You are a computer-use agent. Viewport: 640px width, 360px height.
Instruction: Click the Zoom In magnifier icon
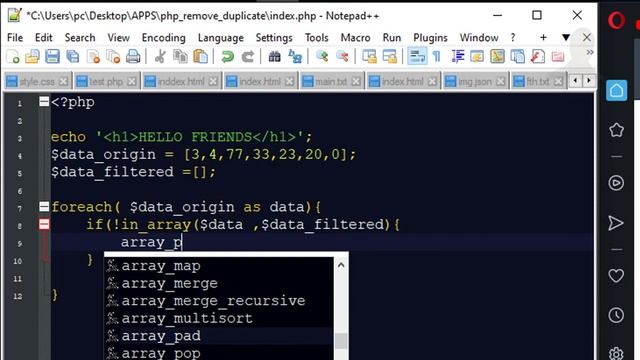(322, 57)
